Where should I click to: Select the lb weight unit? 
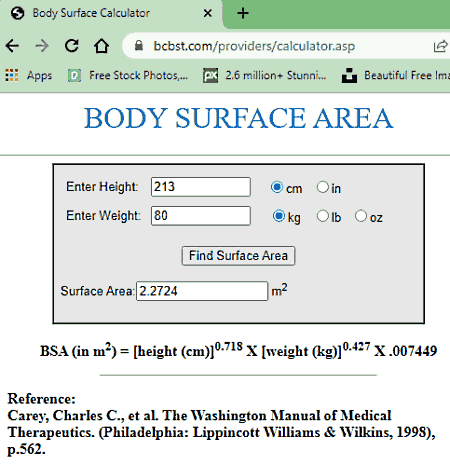[x=323, y=216]
